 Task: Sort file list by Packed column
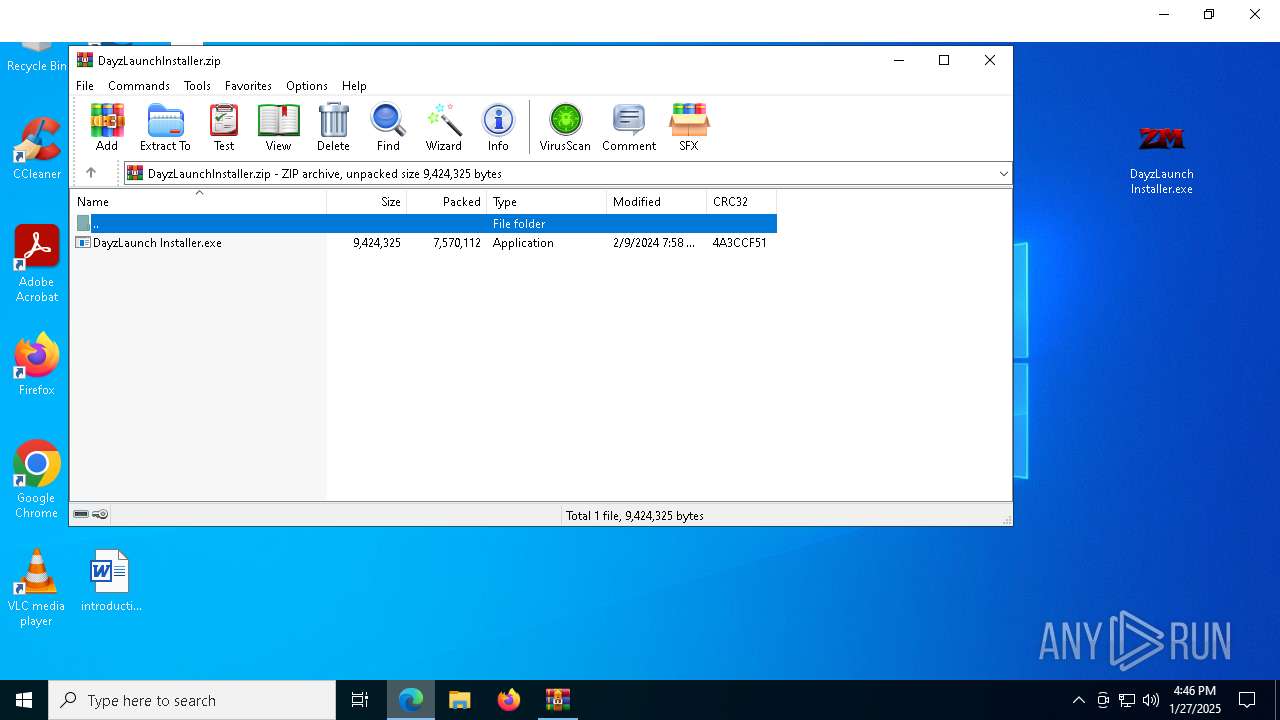pyautogui.click(x=447, y=202)
